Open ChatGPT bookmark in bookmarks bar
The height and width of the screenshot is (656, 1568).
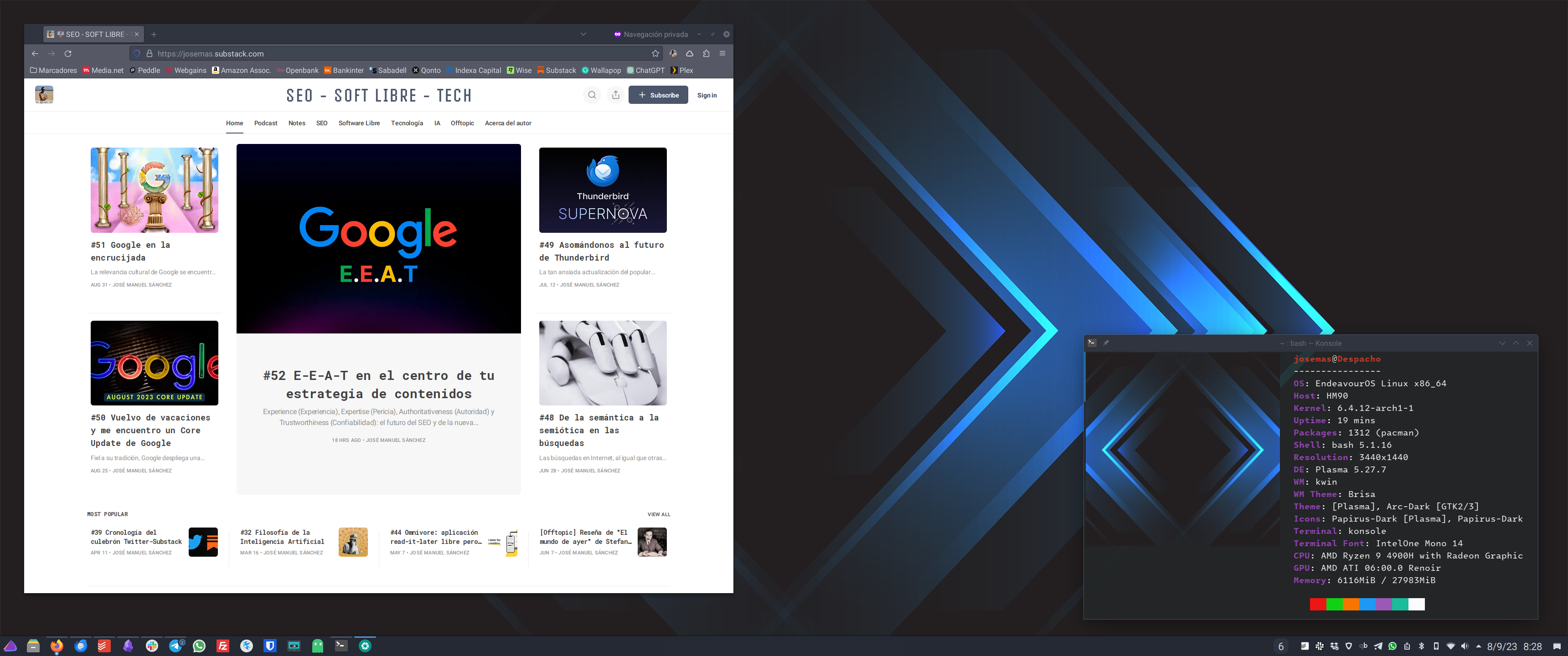[646, 71]
